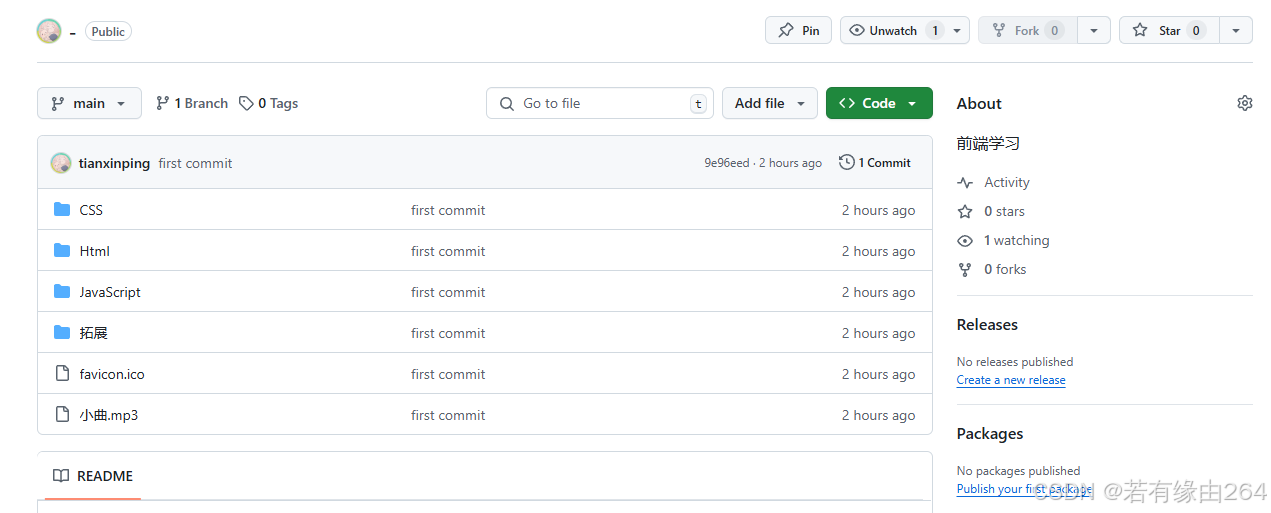Open the About settings gear icon

coord(1244,103)
